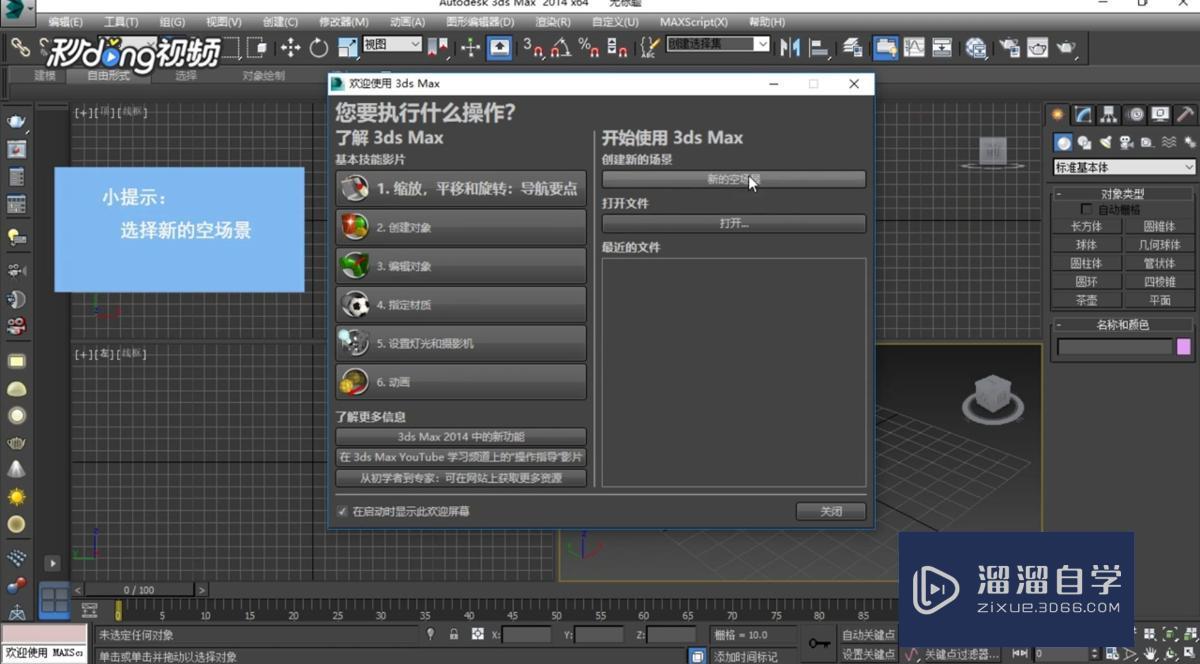Select the Move tool in the main toolbar
Screen dimensions: 1200x664
pos(291,47)
